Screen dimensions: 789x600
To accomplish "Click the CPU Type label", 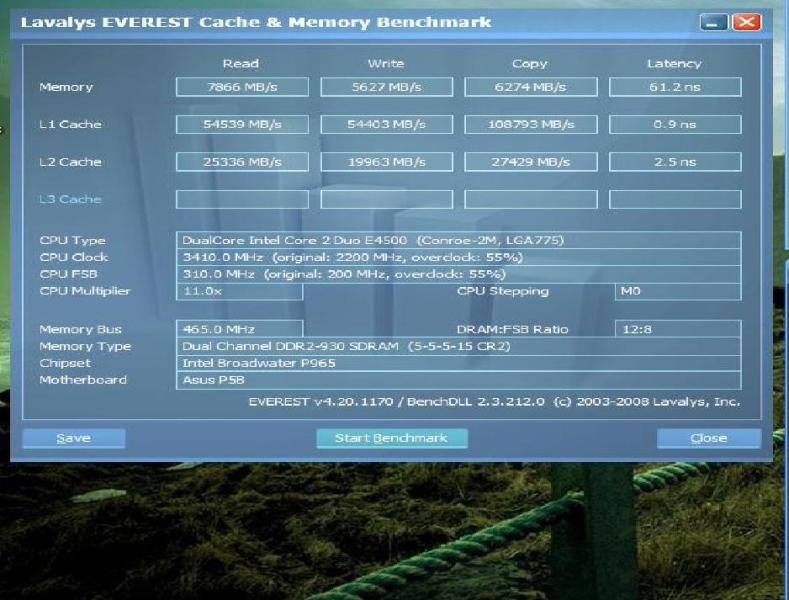I will 72,241.
